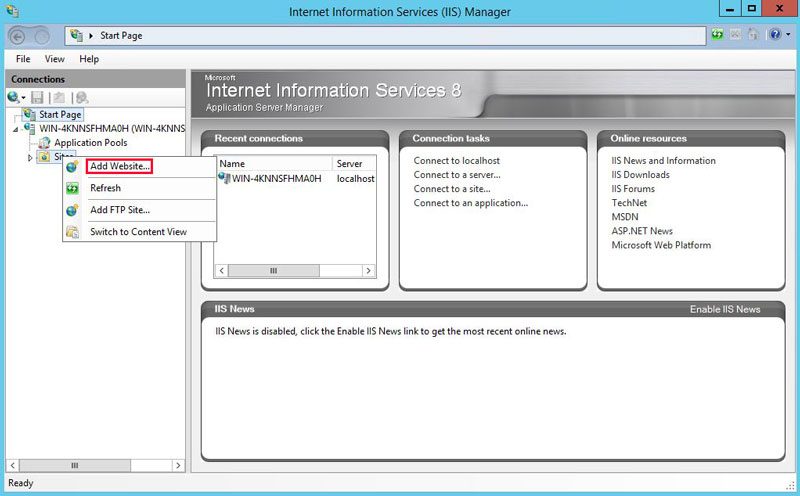
Task: Open ASP.NET News link
Action: 642,231
